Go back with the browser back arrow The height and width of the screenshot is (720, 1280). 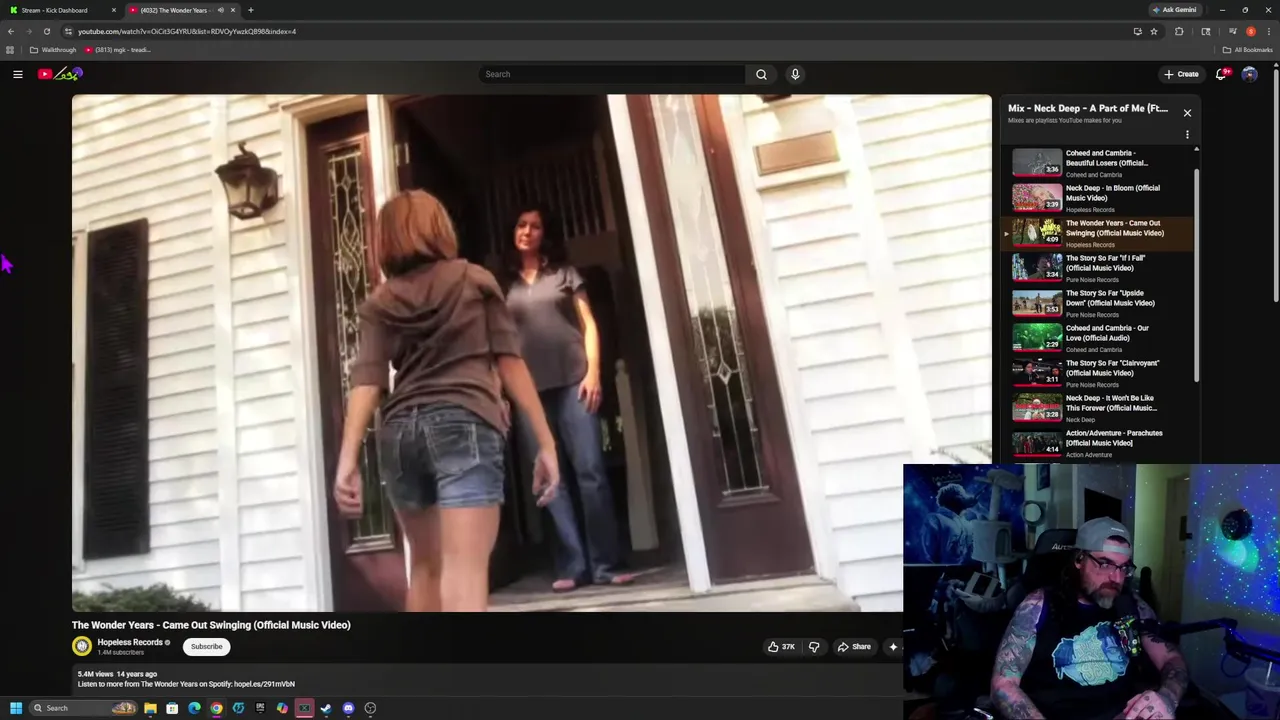click(x=11, y=31)
